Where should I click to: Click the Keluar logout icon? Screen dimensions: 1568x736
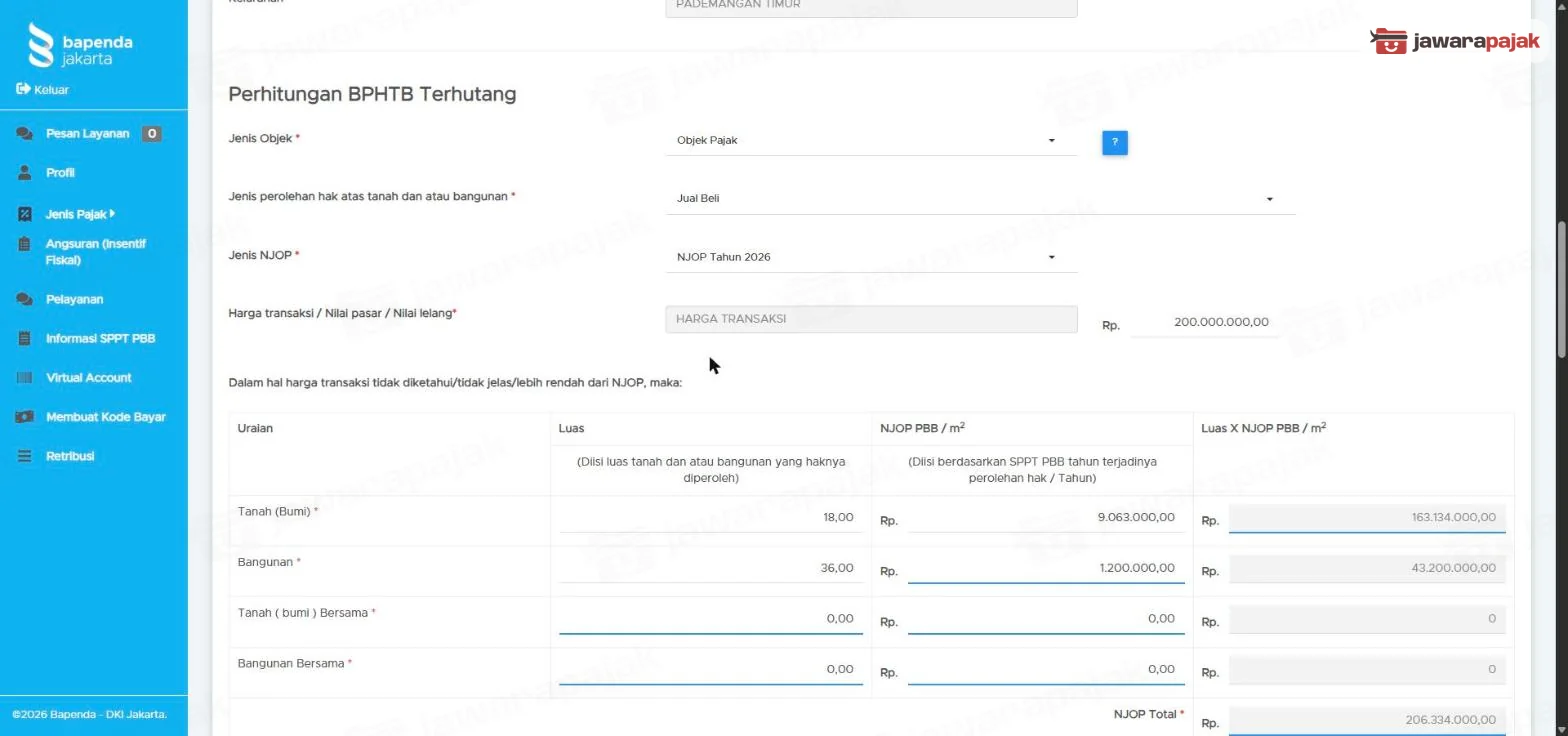tap(23, 89)
